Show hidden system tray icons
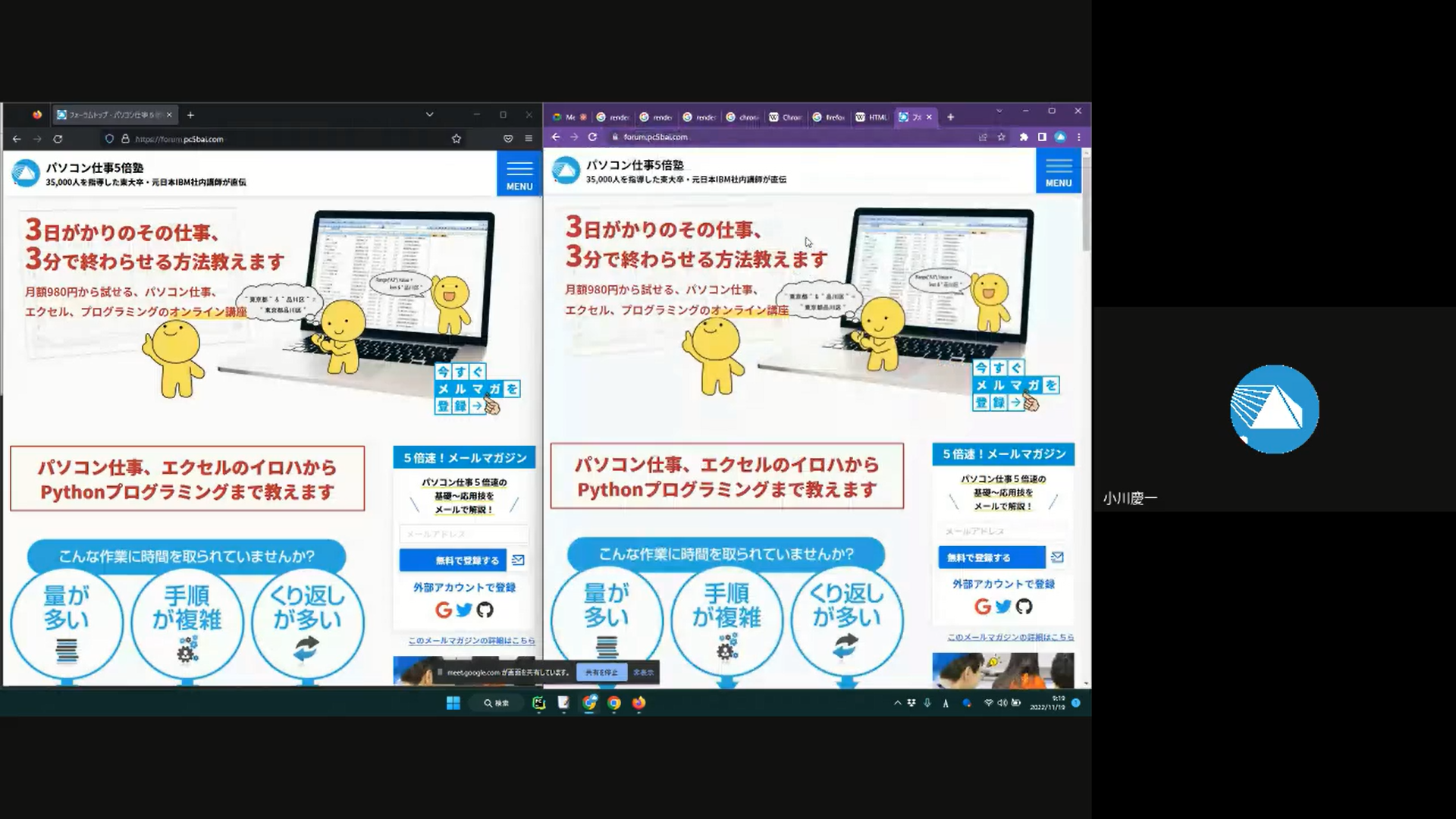 point(897,703)
